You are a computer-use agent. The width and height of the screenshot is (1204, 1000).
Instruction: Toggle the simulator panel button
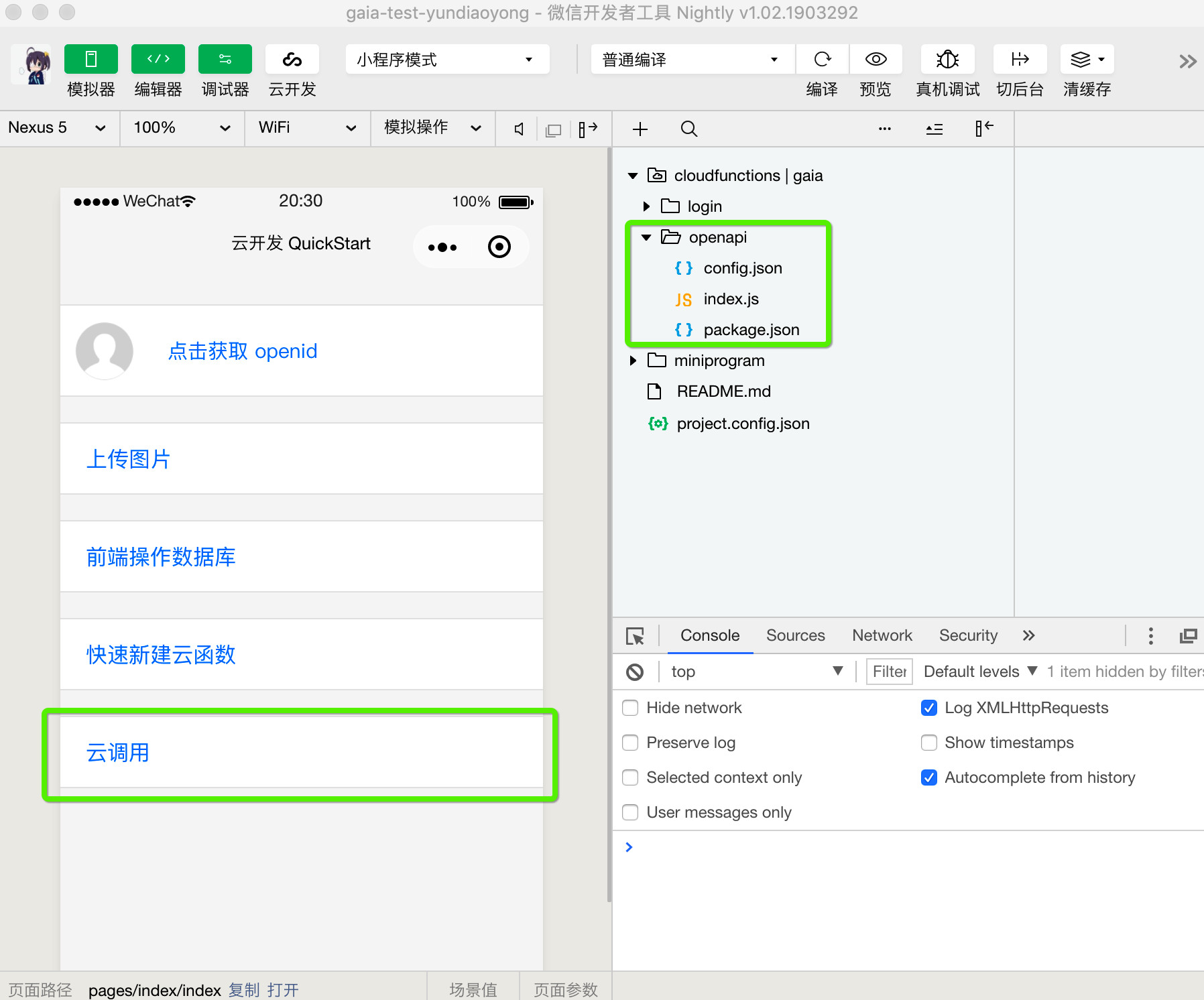click(91, 59)
